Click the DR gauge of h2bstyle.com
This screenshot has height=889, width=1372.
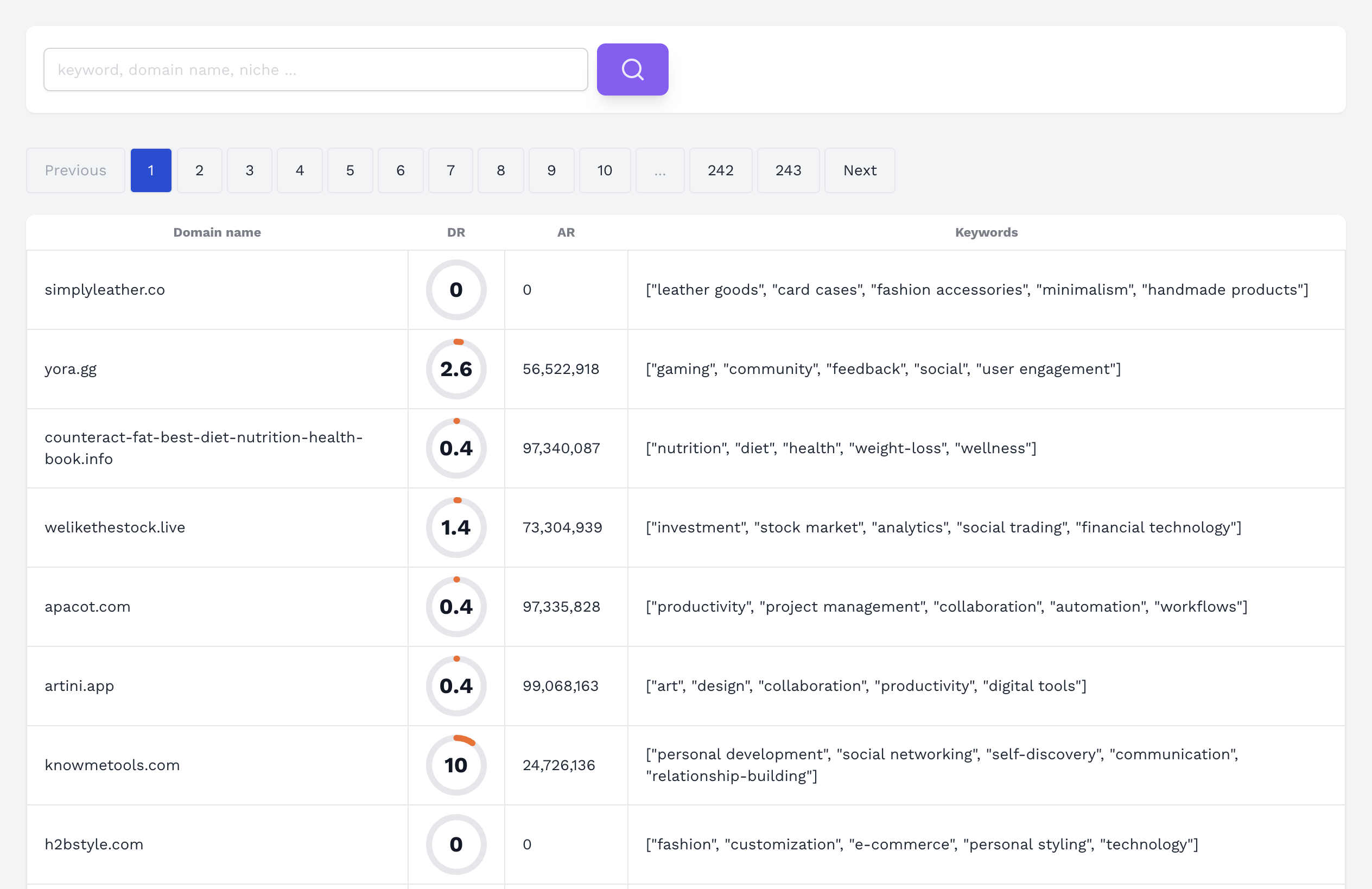[456, 844]
